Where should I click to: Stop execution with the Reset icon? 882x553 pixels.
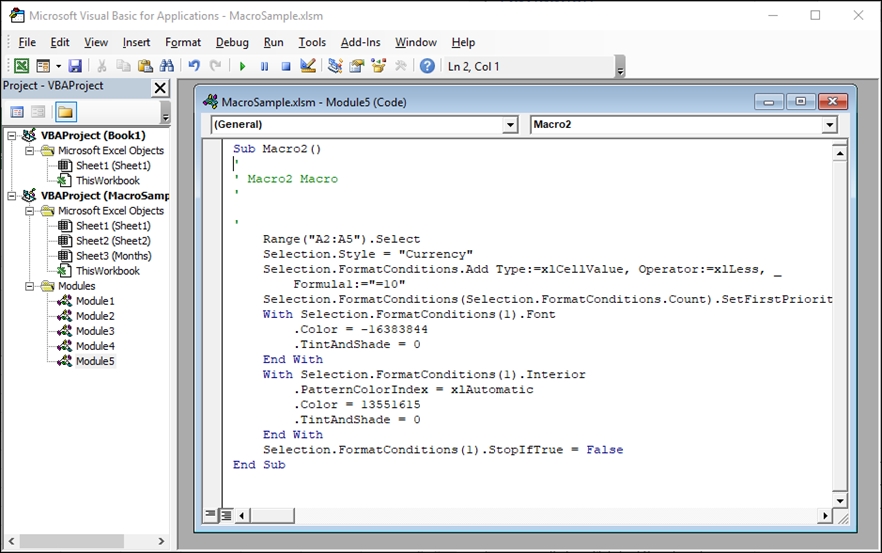point(286,66)
